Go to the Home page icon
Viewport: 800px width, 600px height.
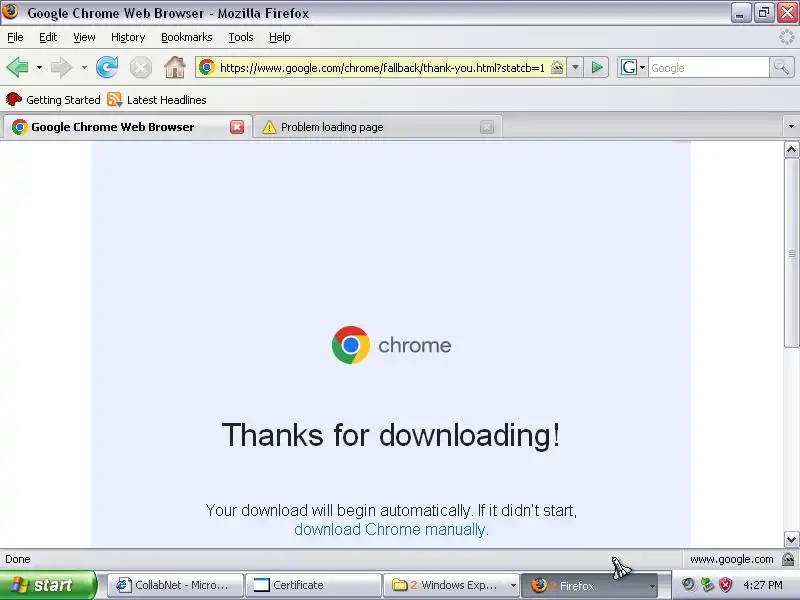coord(175,67)
